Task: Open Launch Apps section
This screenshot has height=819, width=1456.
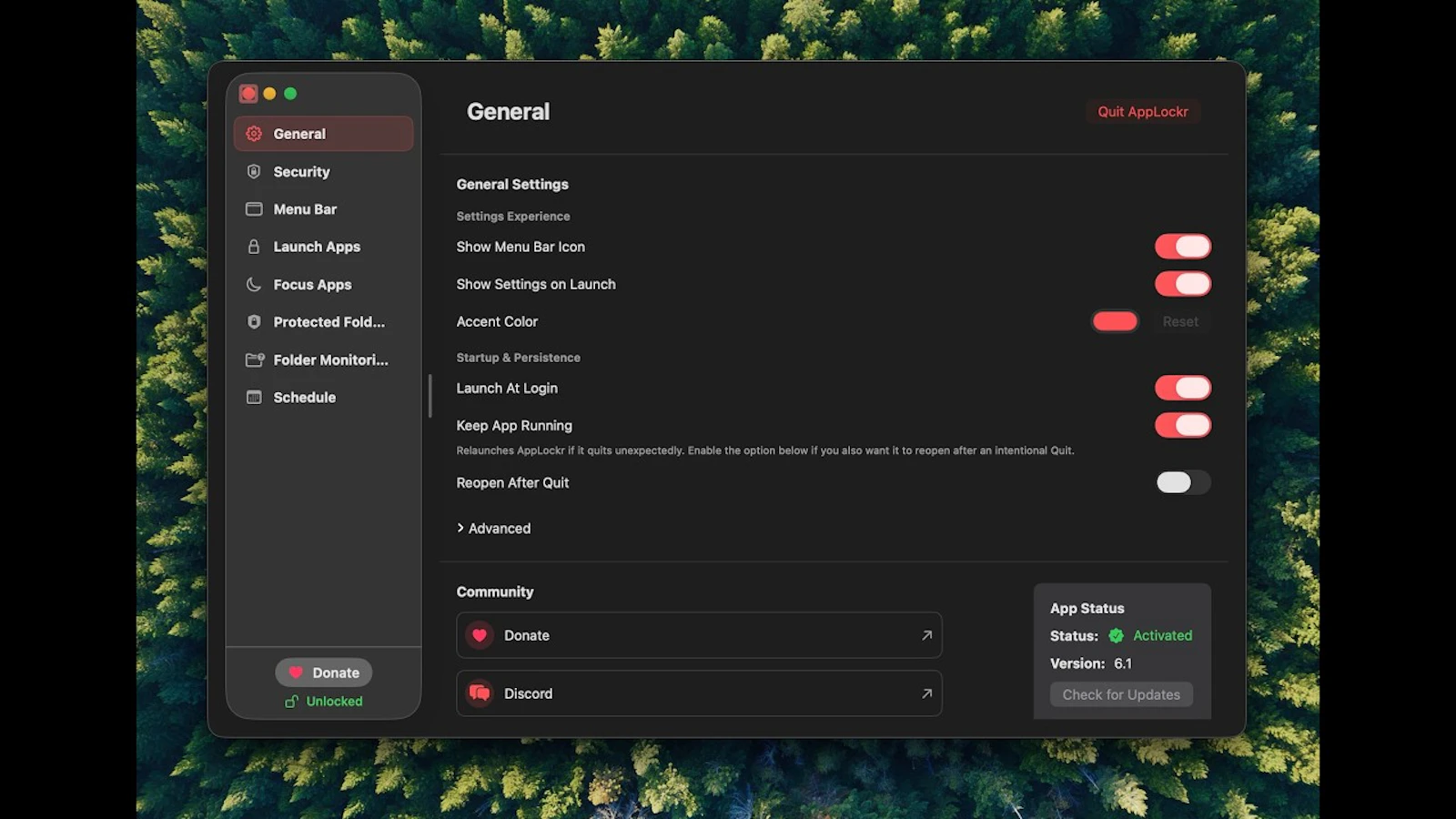Action: 323,247
